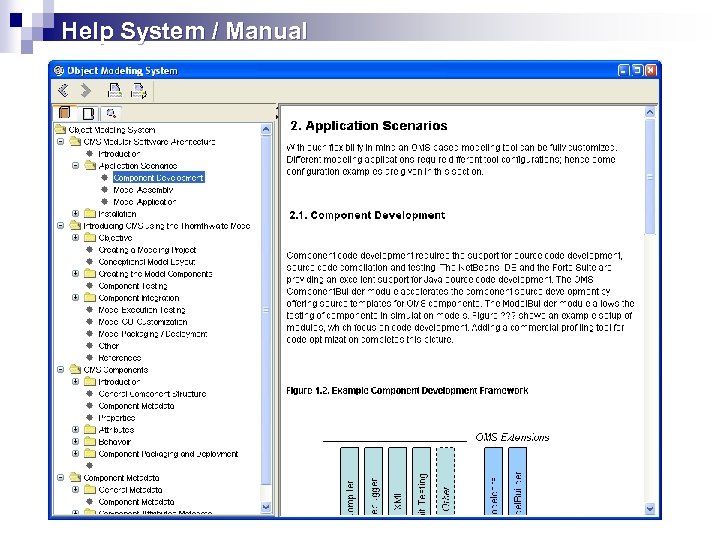The width and height of the screenshot is (720, 540).
Task: Click contents tree scrollbar up arrow
Action: (x=266, y=130)
